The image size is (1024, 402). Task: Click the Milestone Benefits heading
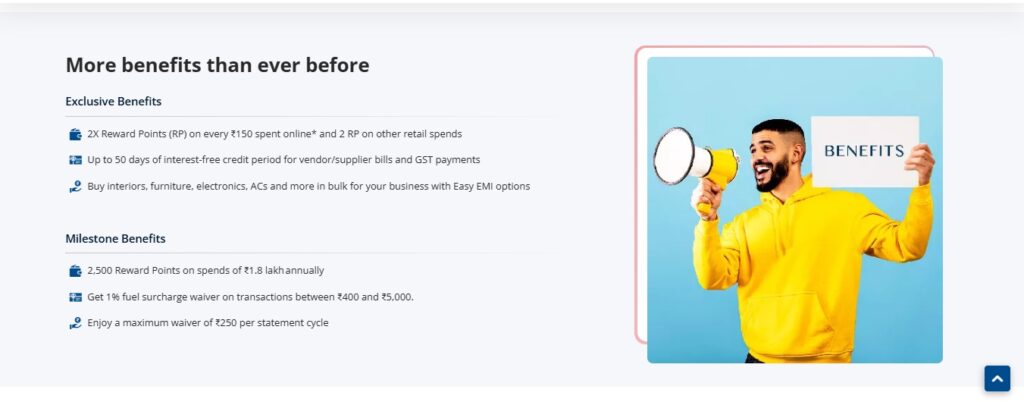115,239
